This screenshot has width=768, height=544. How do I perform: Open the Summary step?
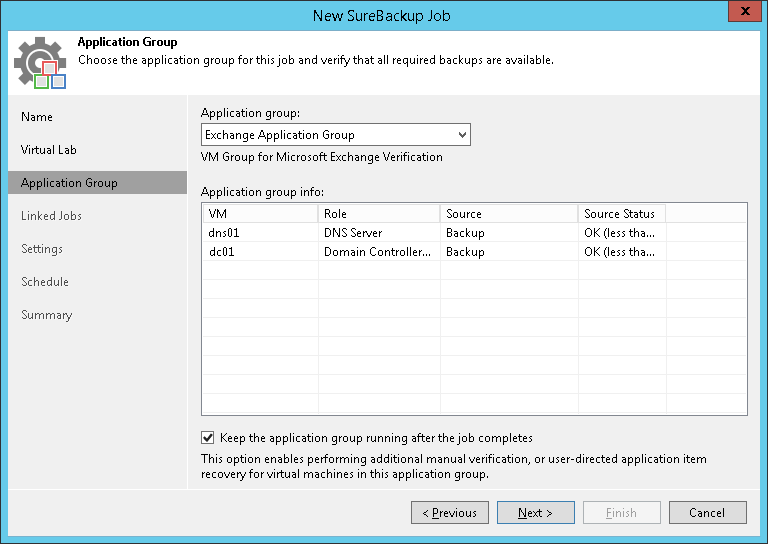coord(47,315)
